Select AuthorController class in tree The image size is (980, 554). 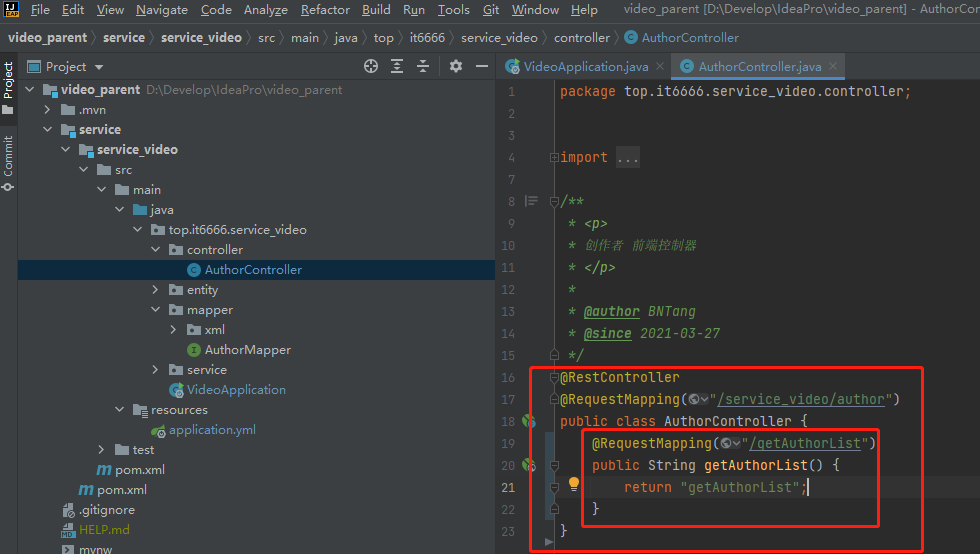(x=253, y=269)
